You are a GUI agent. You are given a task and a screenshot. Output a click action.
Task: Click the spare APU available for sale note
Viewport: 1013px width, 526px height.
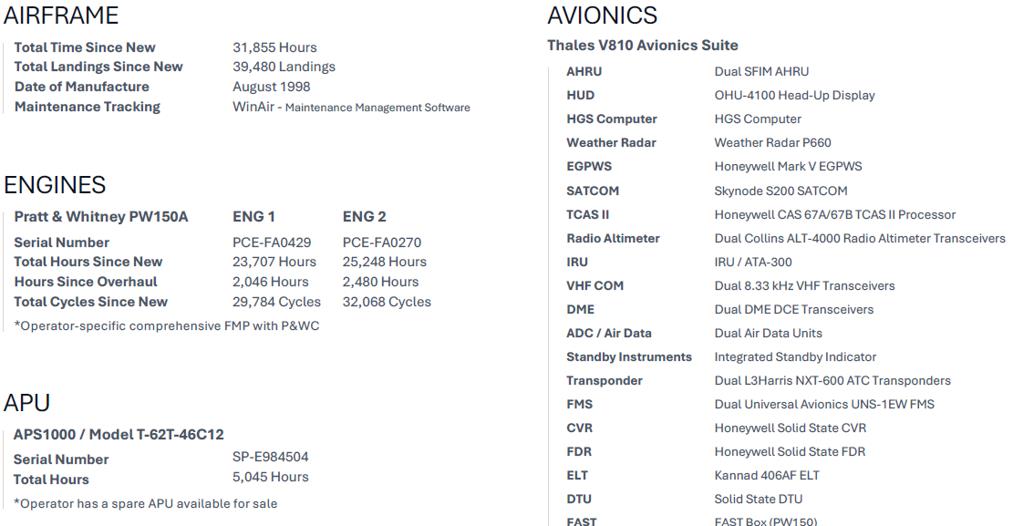(x=145, y=504)
